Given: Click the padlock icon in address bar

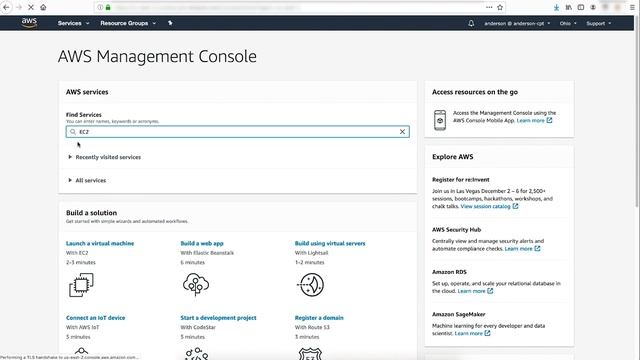Looking at the screenshot, I should [x=108, y=7].
